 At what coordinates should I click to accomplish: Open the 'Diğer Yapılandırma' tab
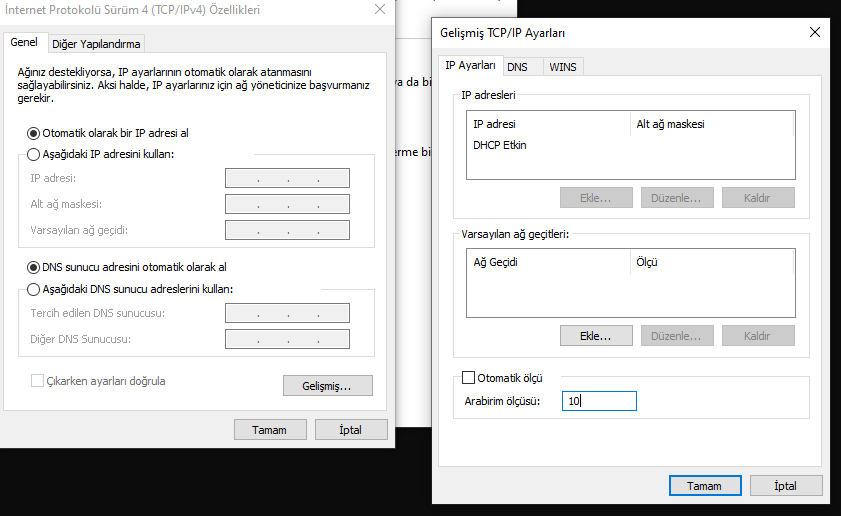coord(96,44)
